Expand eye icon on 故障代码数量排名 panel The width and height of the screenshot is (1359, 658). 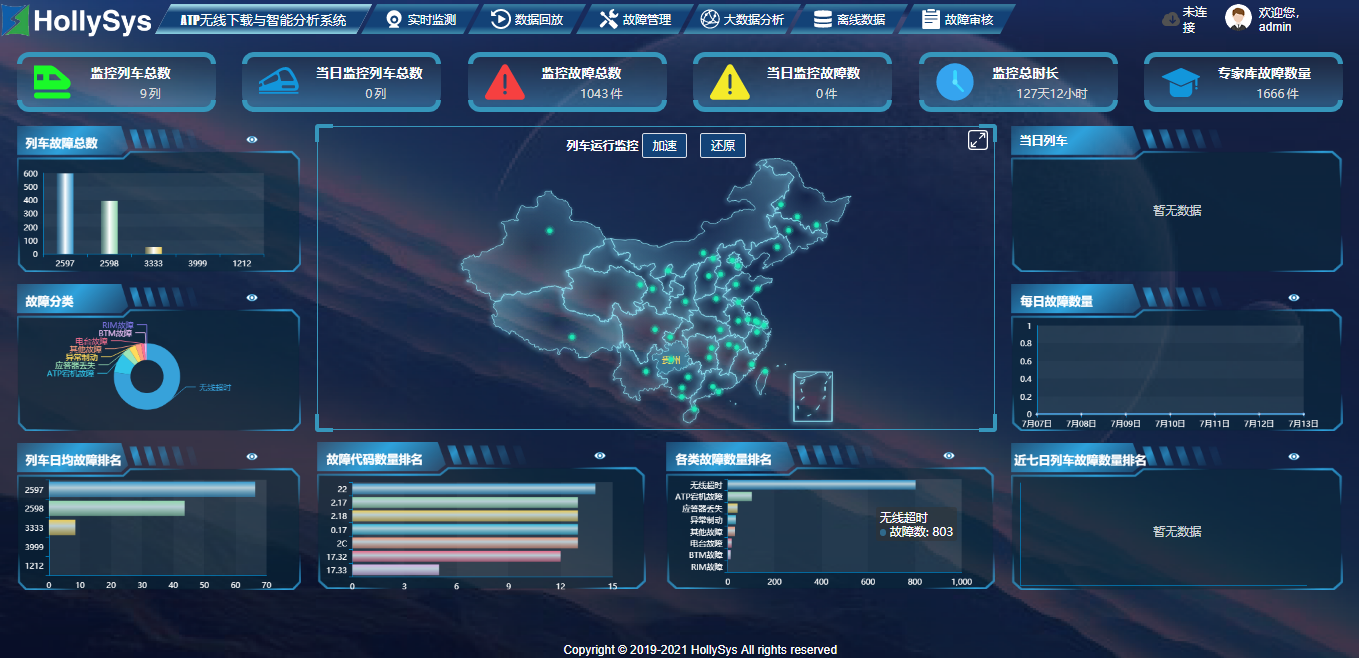(600, 456)
